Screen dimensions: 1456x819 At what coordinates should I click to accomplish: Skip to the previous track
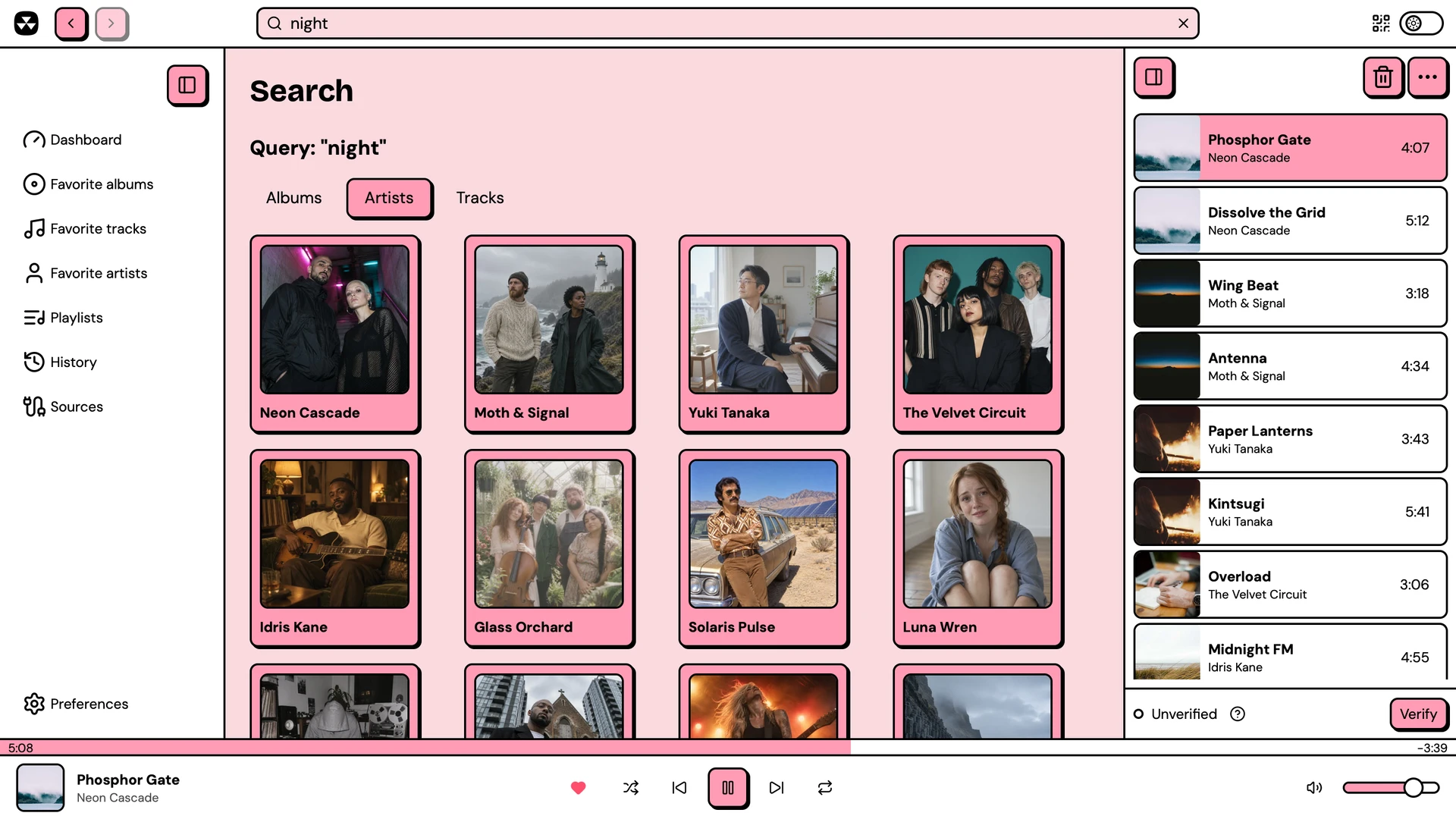(x=679, y=788)
